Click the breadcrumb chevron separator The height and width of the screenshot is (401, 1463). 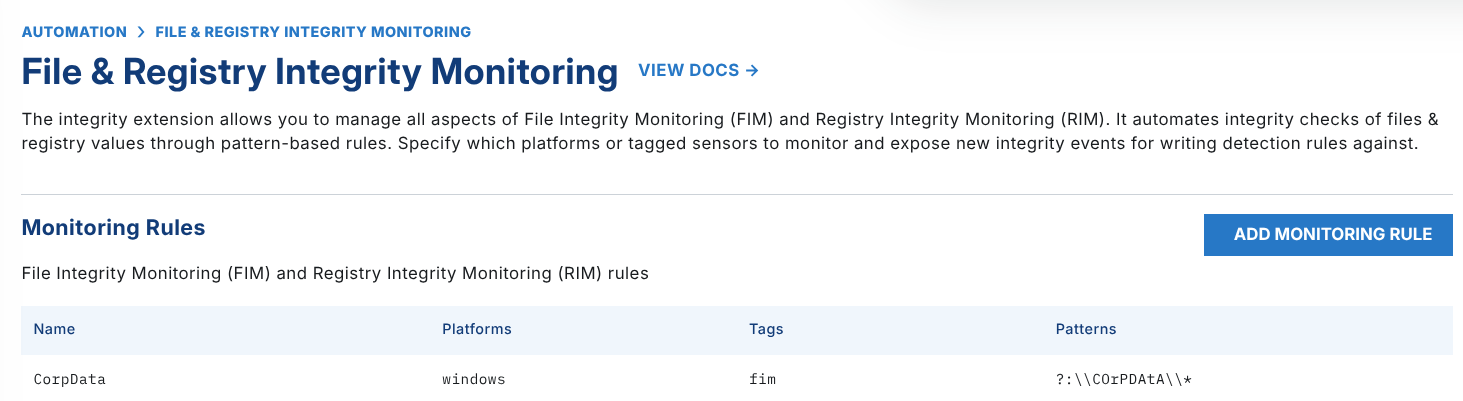pyautogui.click(x=141, y=32)
